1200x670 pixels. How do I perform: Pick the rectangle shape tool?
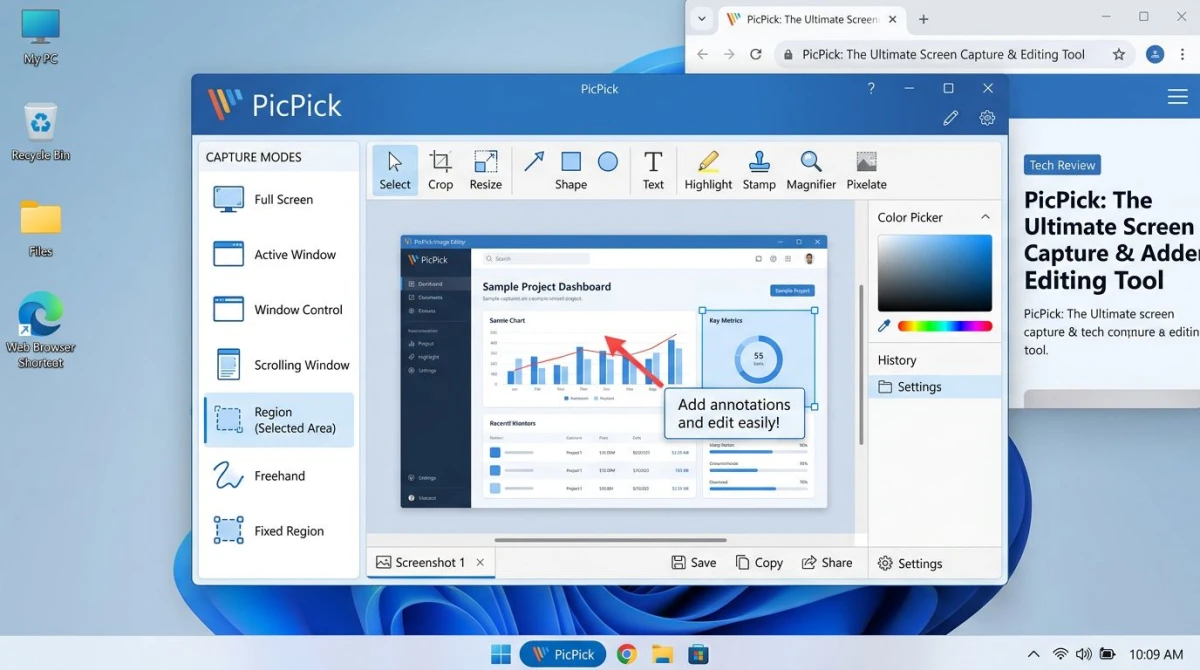click(571, 162)
